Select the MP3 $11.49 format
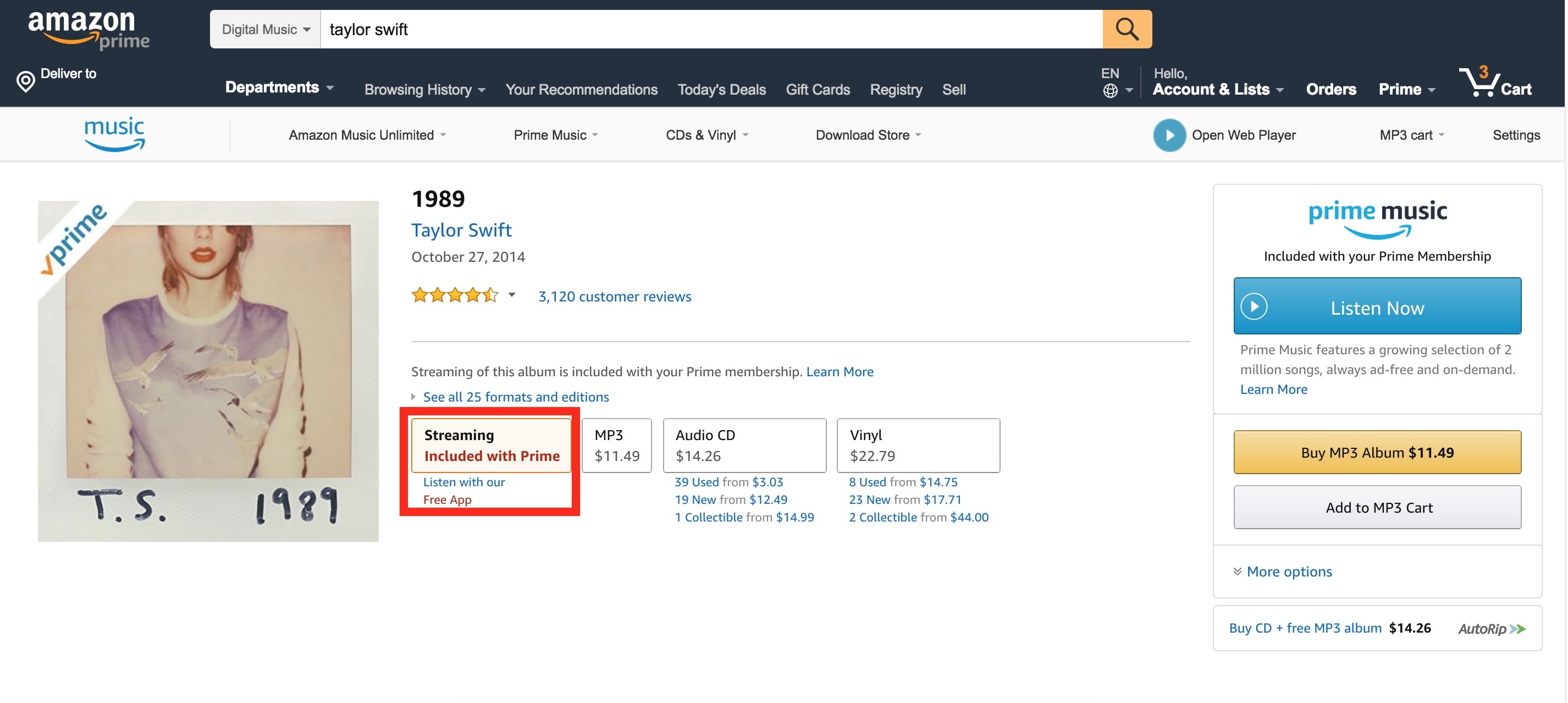The height and width of the screenshot is (703, 1568). [617, 446]
